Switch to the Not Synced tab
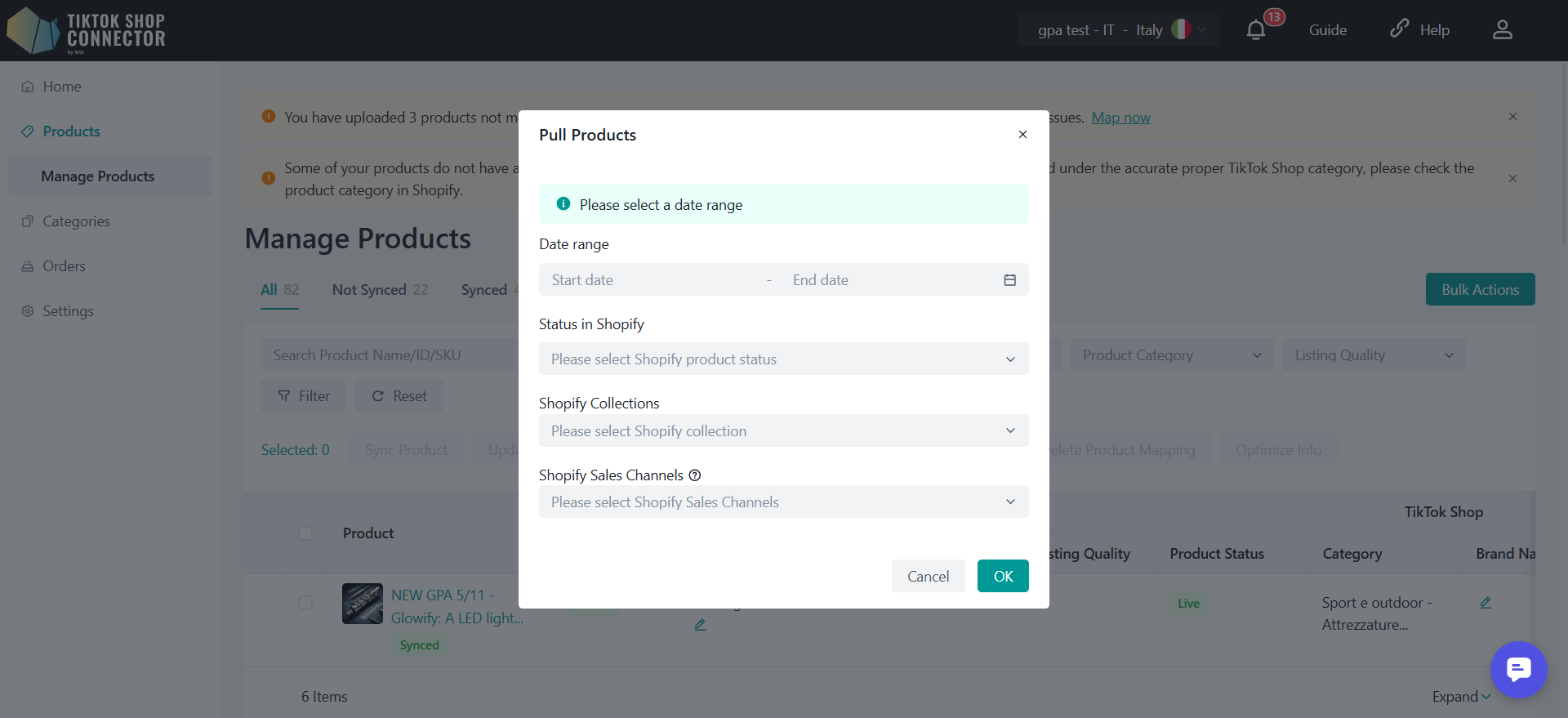1568x718 pixels. [380, 290]
